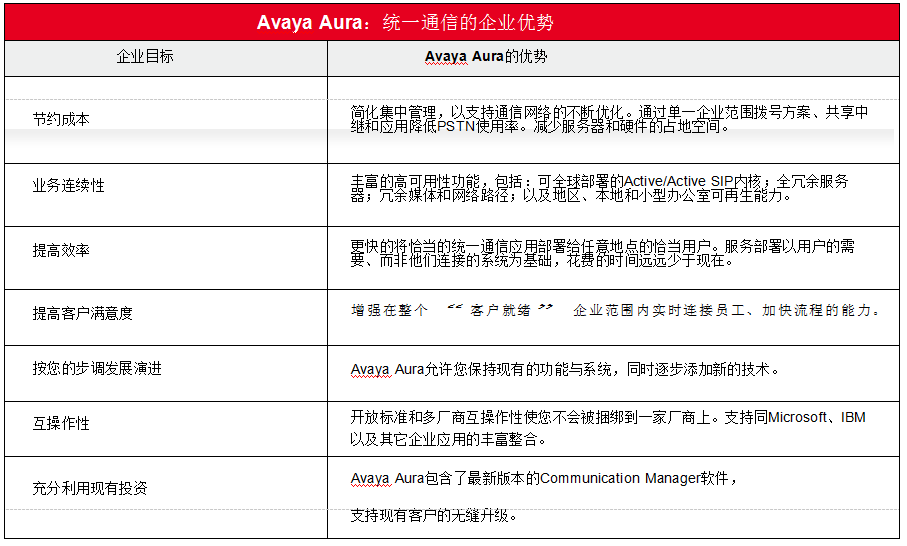Click the line '支持现有客户的无缝升级。'
The height and width of the screenshot is (546, 907).
433,515
